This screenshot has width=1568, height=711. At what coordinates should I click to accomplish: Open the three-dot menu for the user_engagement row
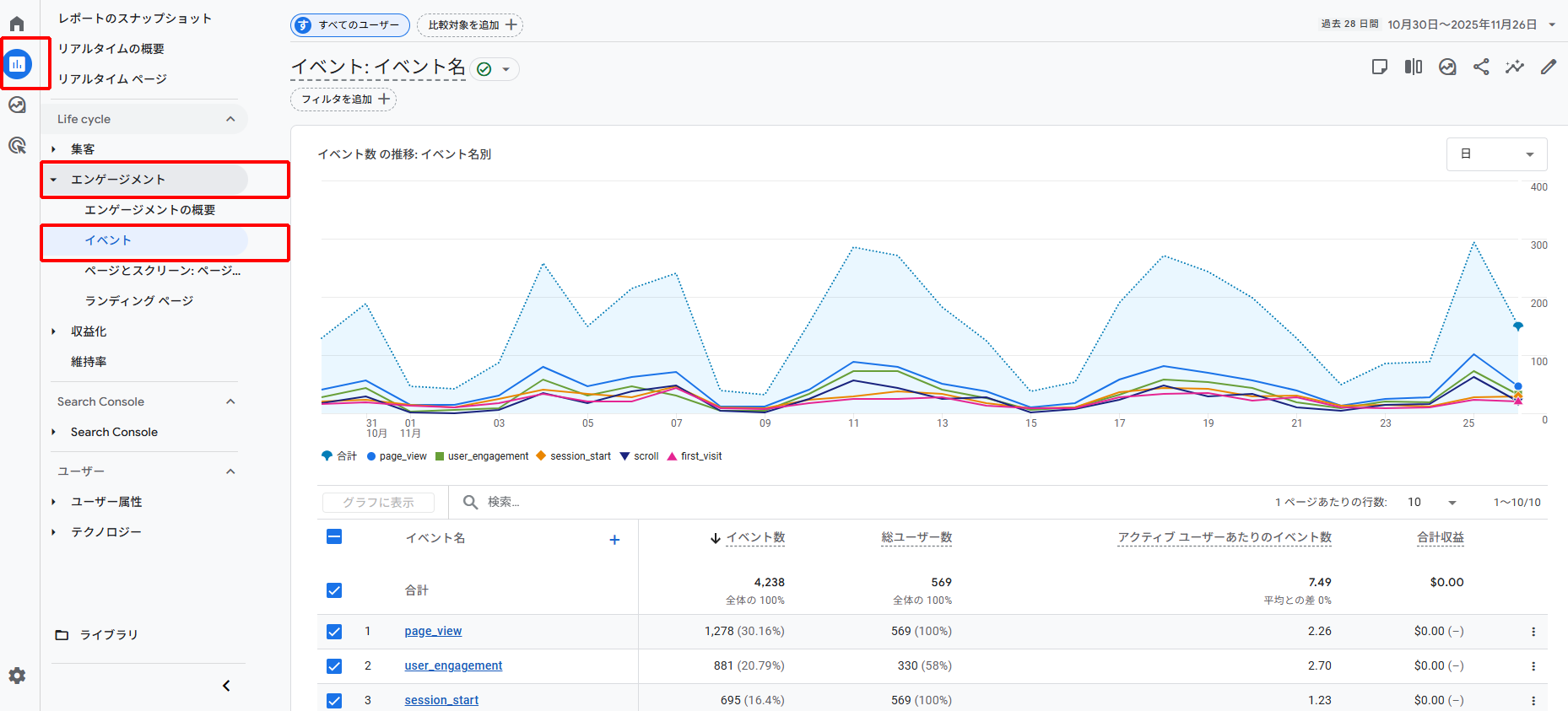pos(1533,666)
